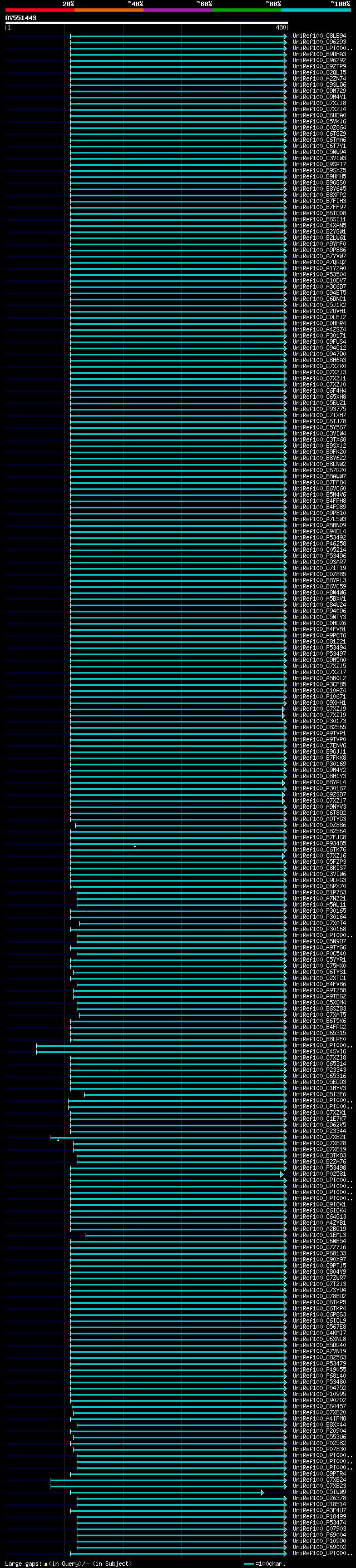Click the red ~20% color scale segment
Screen dimensions: 356x1568
pos(39,10)
